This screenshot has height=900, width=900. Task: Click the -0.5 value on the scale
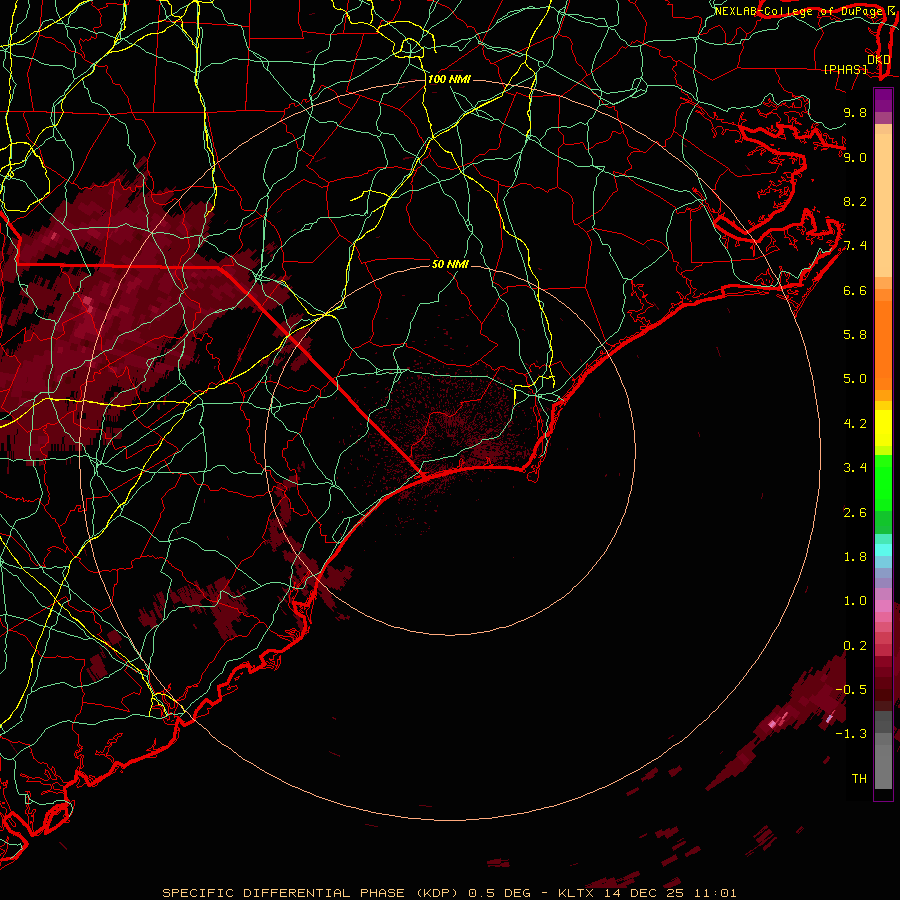pos(851,690)
